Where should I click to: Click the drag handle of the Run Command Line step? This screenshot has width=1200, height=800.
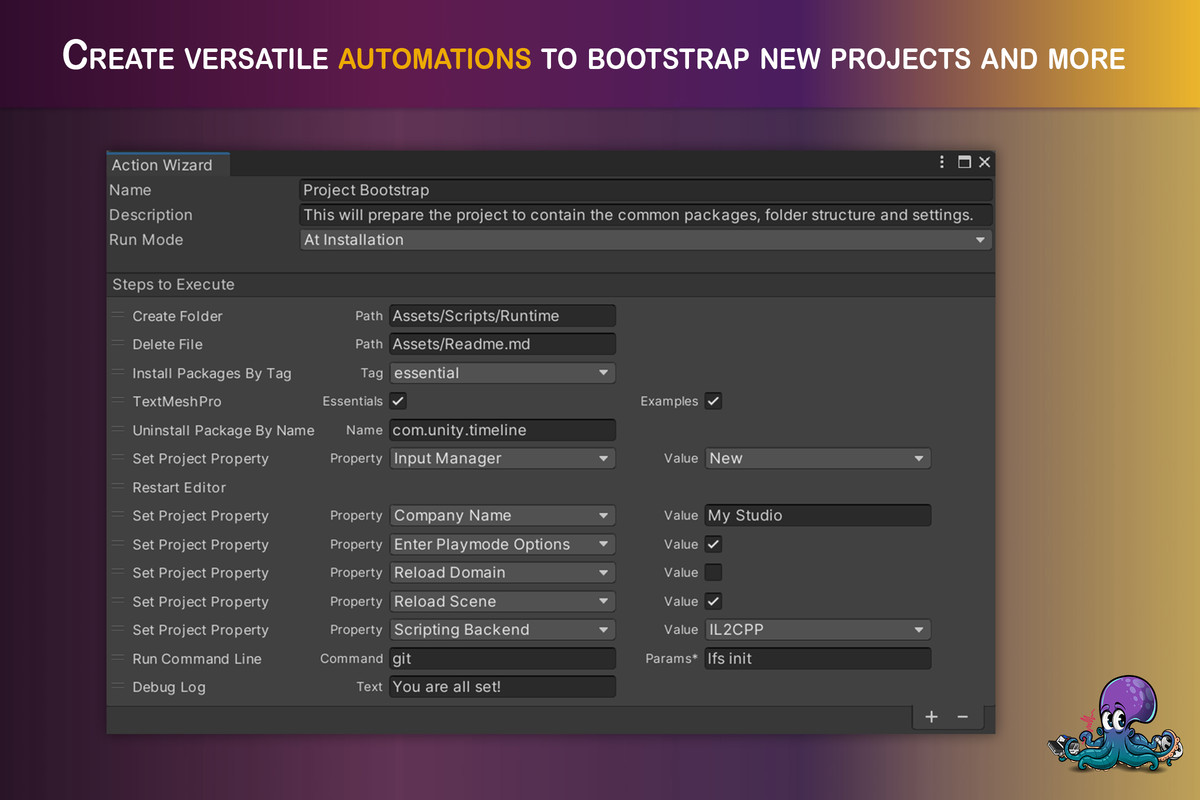click(119, 658)
